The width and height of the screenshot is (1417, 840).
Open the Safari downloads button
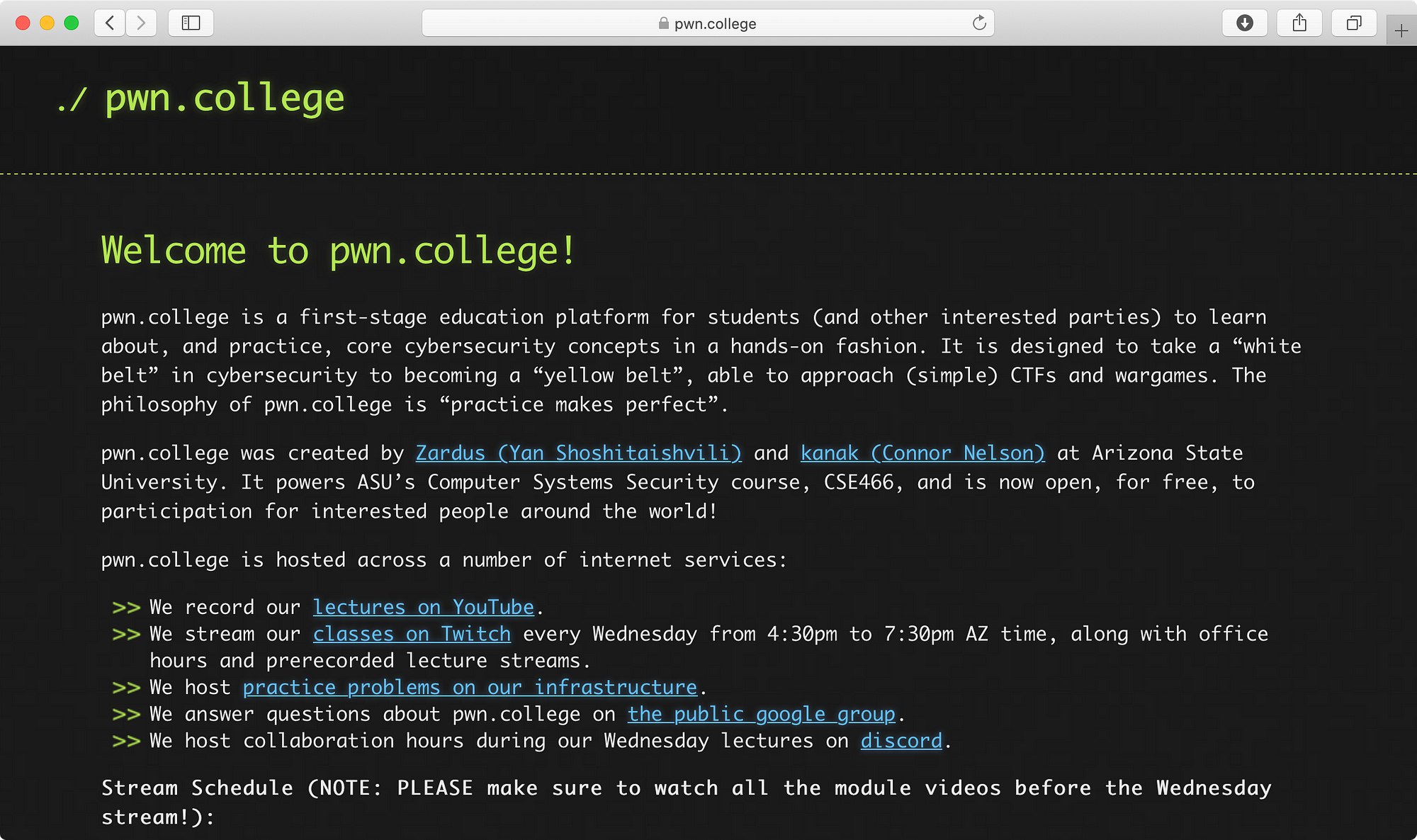[1245, 23]
